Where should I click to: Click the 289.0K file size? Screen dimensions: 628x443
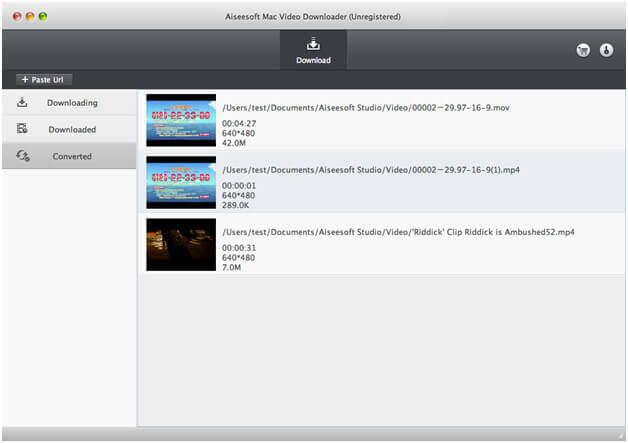(x=236, y=205)
